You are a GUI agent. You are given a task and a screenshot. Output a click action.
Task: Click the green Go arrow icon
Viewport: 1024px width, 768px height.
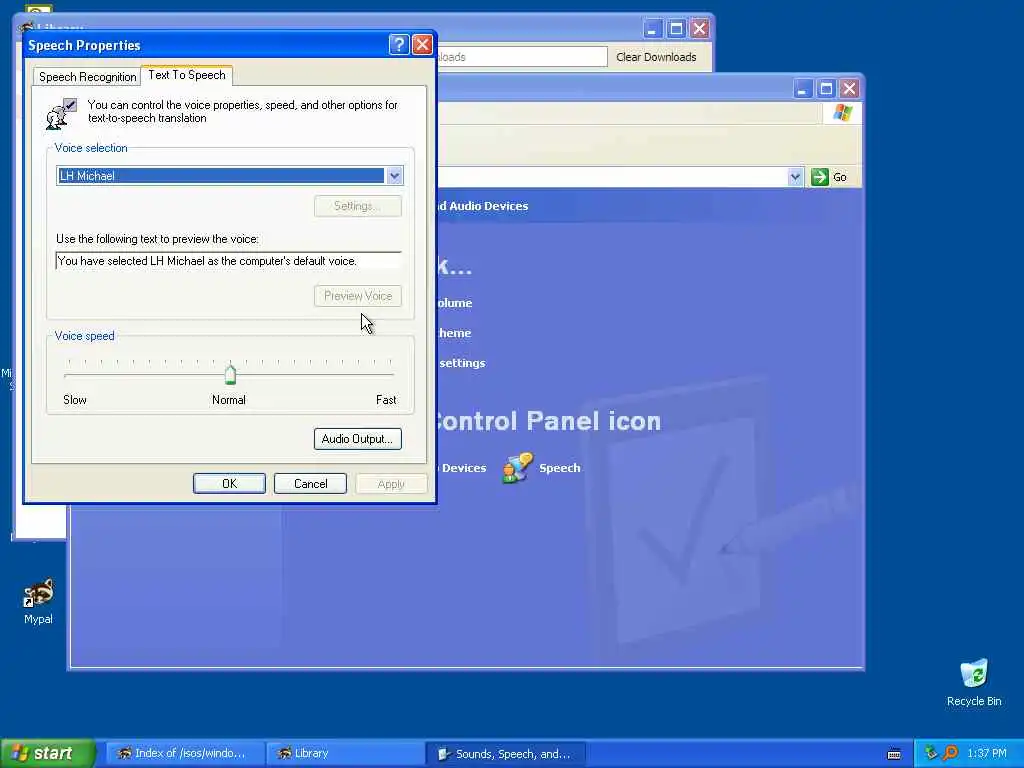(x=819, y=177)
